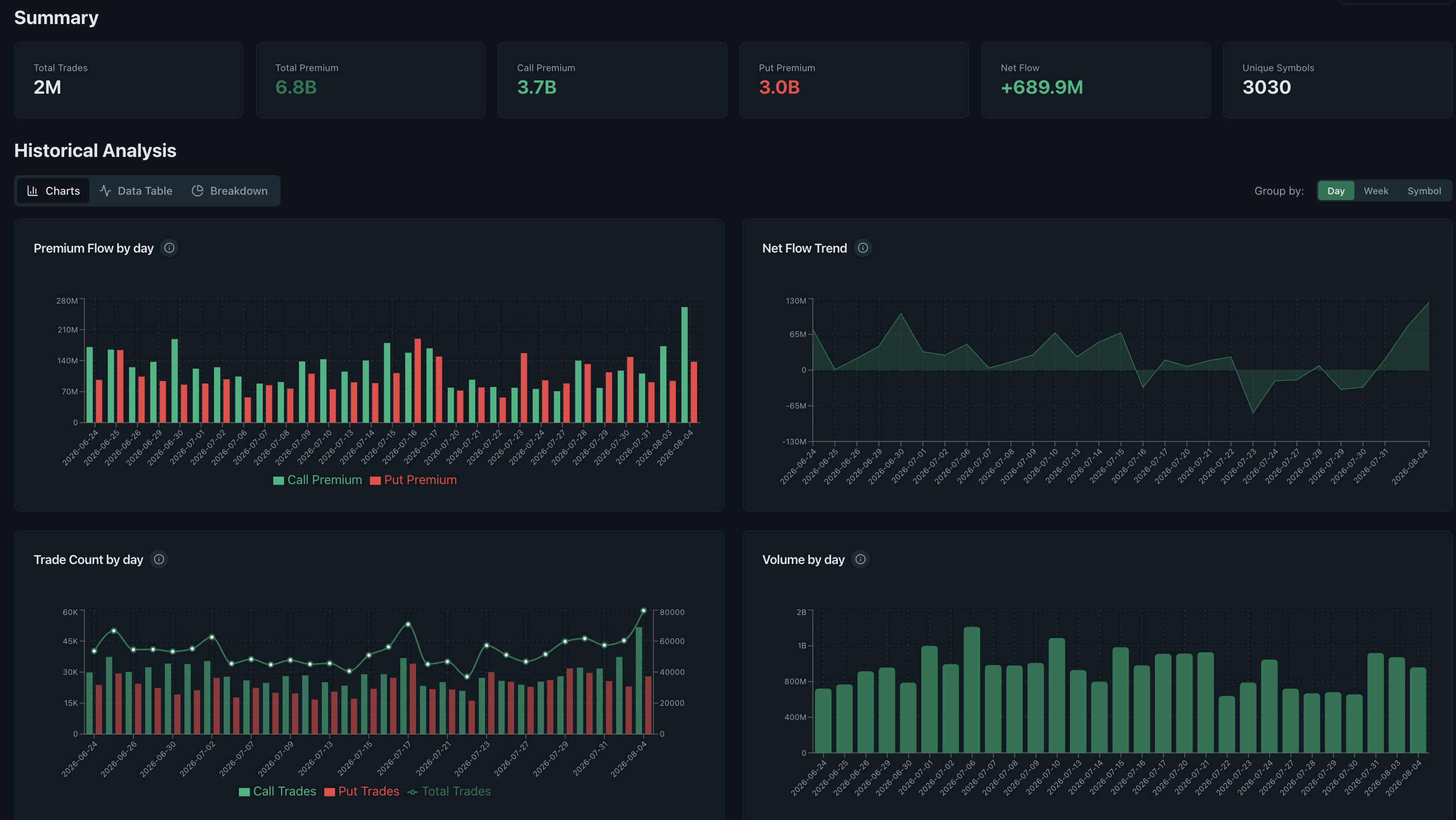
Task: Click the Net Flow Trend low at 2026-07-23
Action: coord(1252,412)
